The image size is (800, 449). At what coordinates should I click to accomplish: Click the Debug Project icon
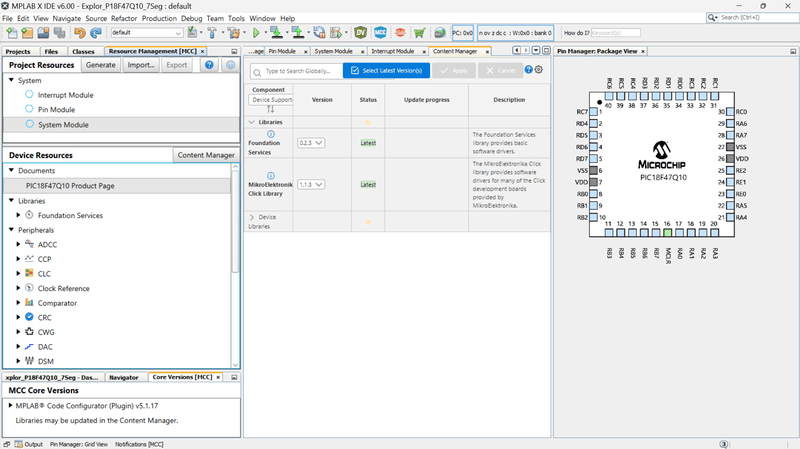pos(336,33)
